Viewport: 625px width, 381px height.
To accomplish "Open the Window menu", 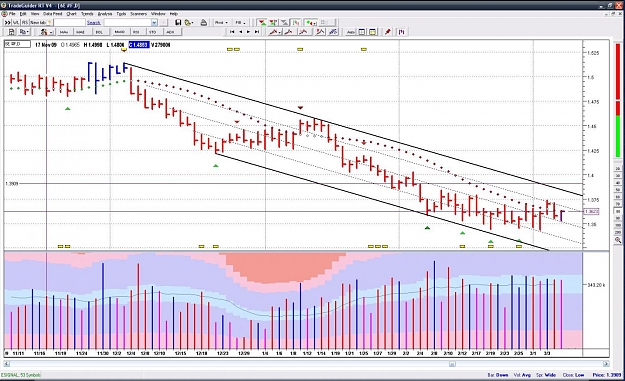I will pyautogui.click(x=158, y=14).
